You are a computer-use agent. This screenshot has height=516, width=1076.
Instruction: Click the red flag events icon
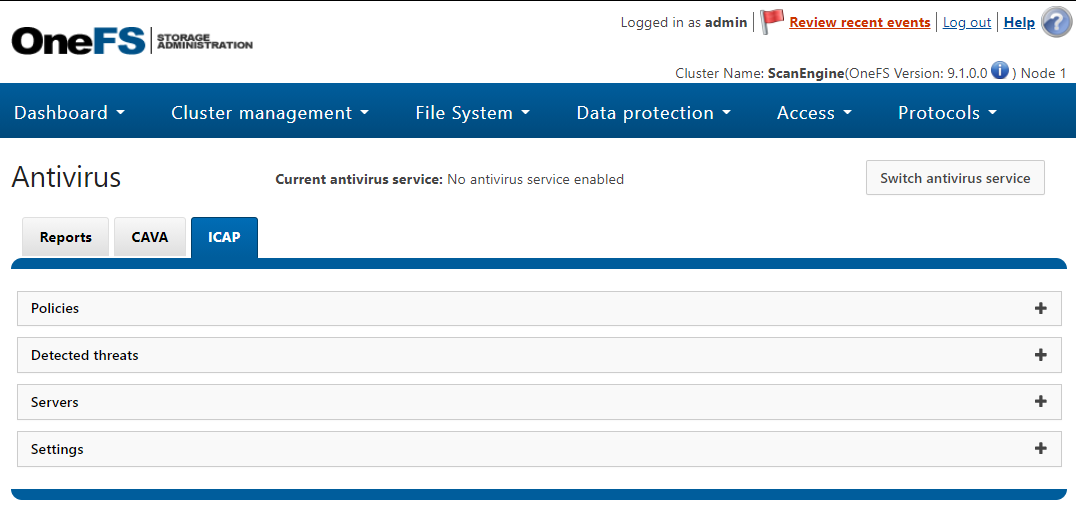tap(772, 21)
